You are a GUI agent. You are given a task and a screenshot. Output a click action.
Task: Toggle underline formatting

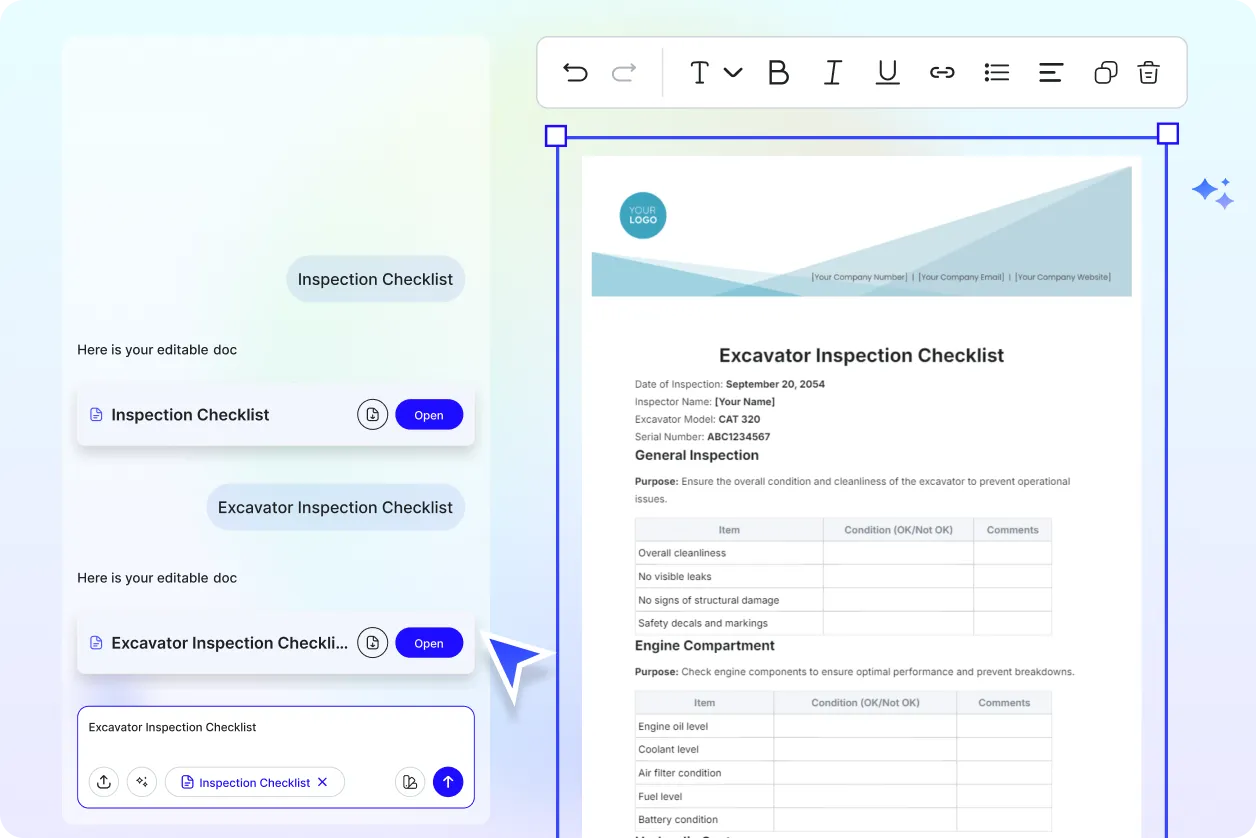point(887,72)
